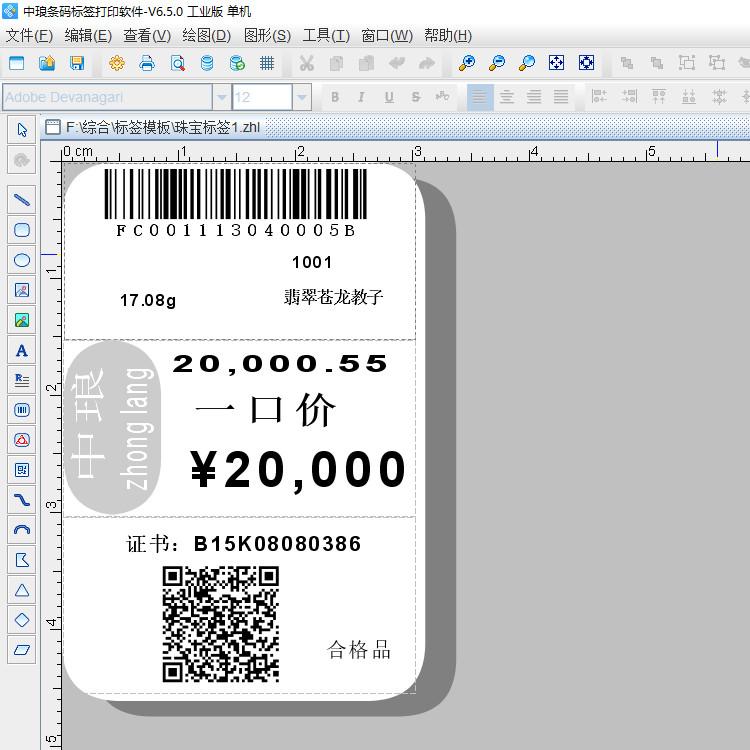The image size is (750, 750).
Task: Click the database settings cylinder icon
Action: pyautogui.click(x=207, y=63)
